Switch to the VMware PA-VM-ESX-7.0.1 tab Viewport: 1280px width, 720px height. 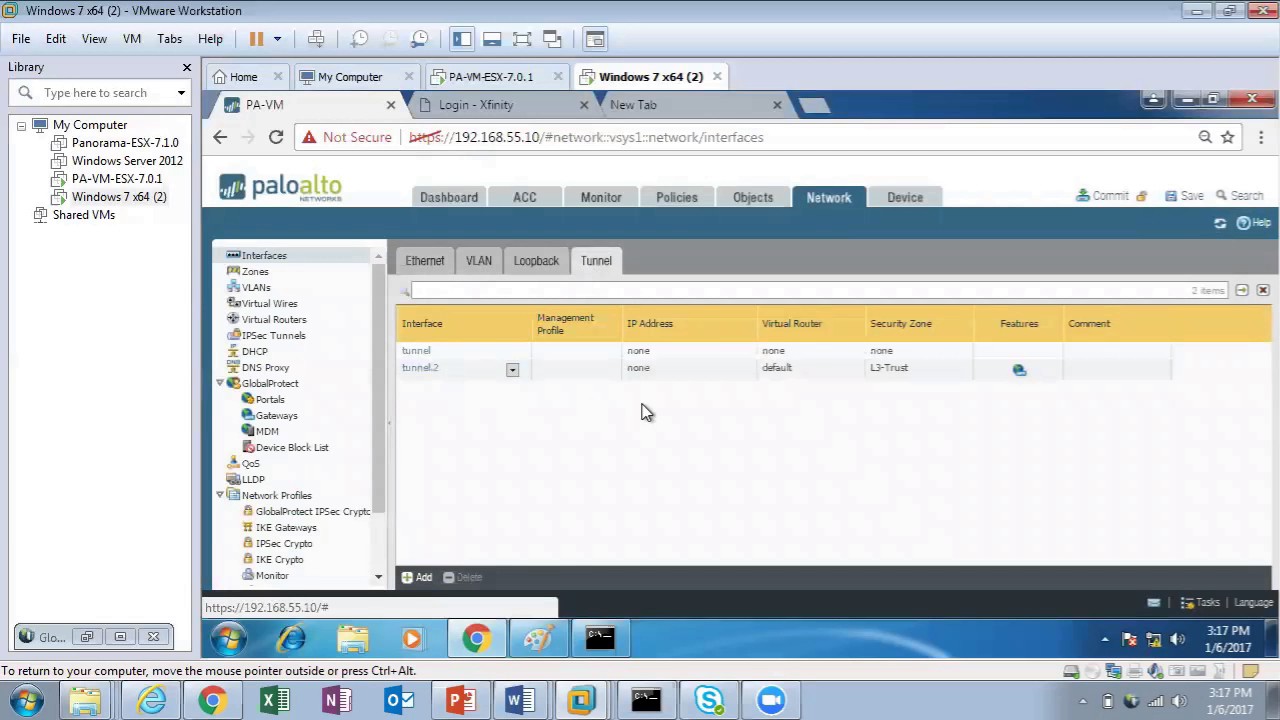490,77
